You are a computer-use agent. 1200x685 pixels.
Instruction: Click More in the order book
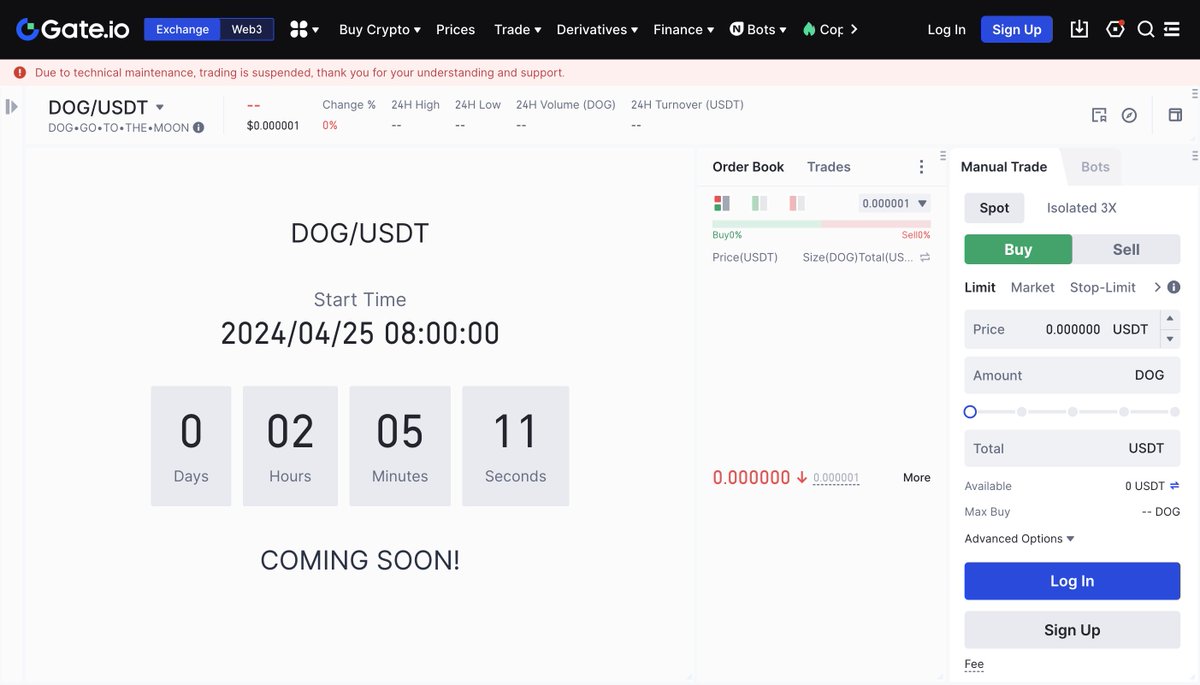click(x=916, y=478)
